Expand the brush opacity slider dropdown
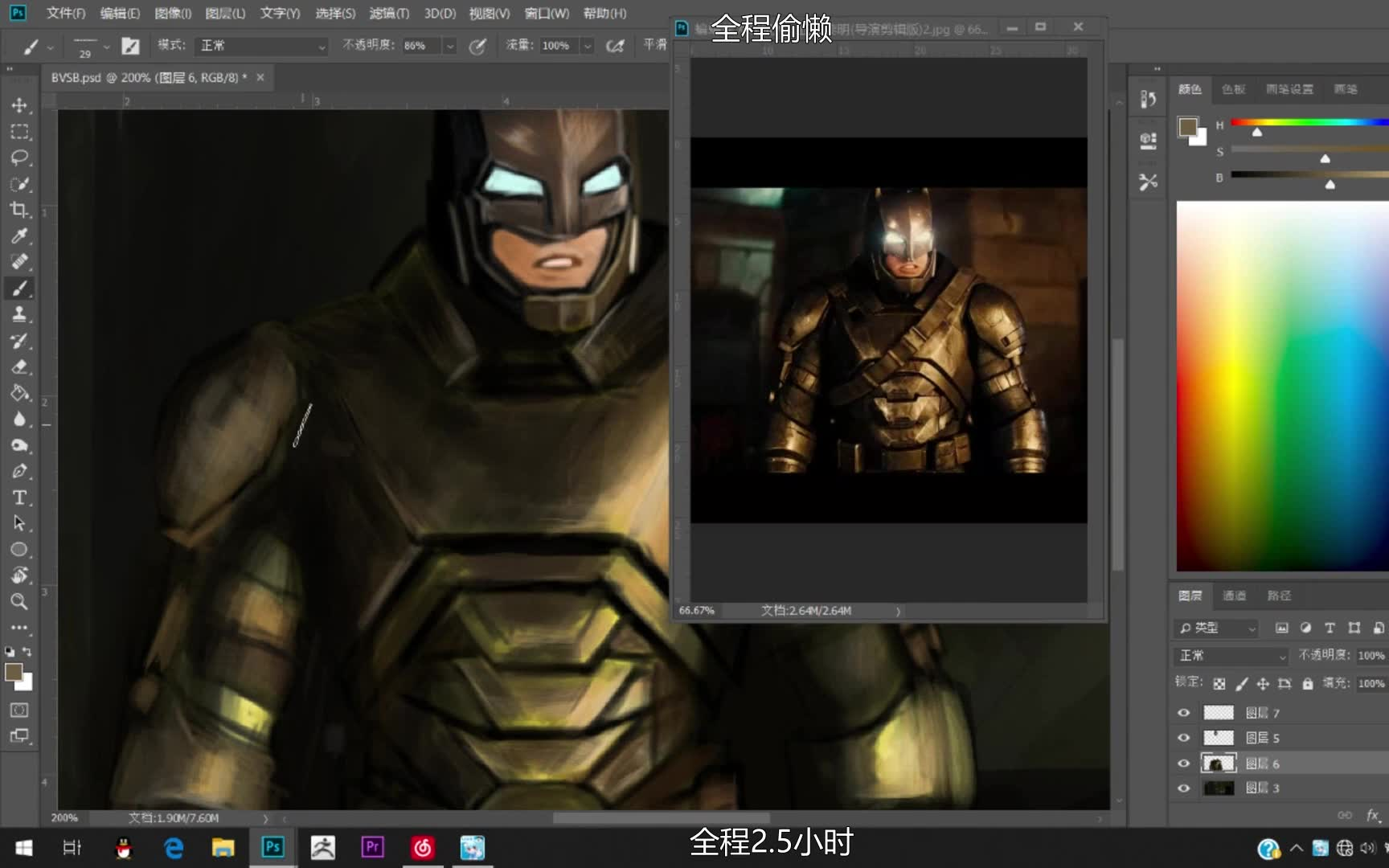The height and width of the screenshot is (868, 1389). click(x=449, y=46)
